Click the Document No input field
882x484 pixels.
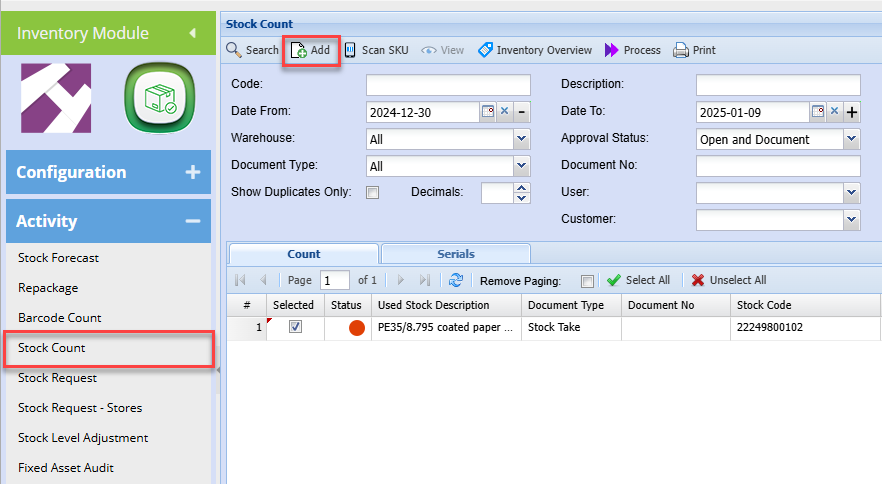coord(778,166)
